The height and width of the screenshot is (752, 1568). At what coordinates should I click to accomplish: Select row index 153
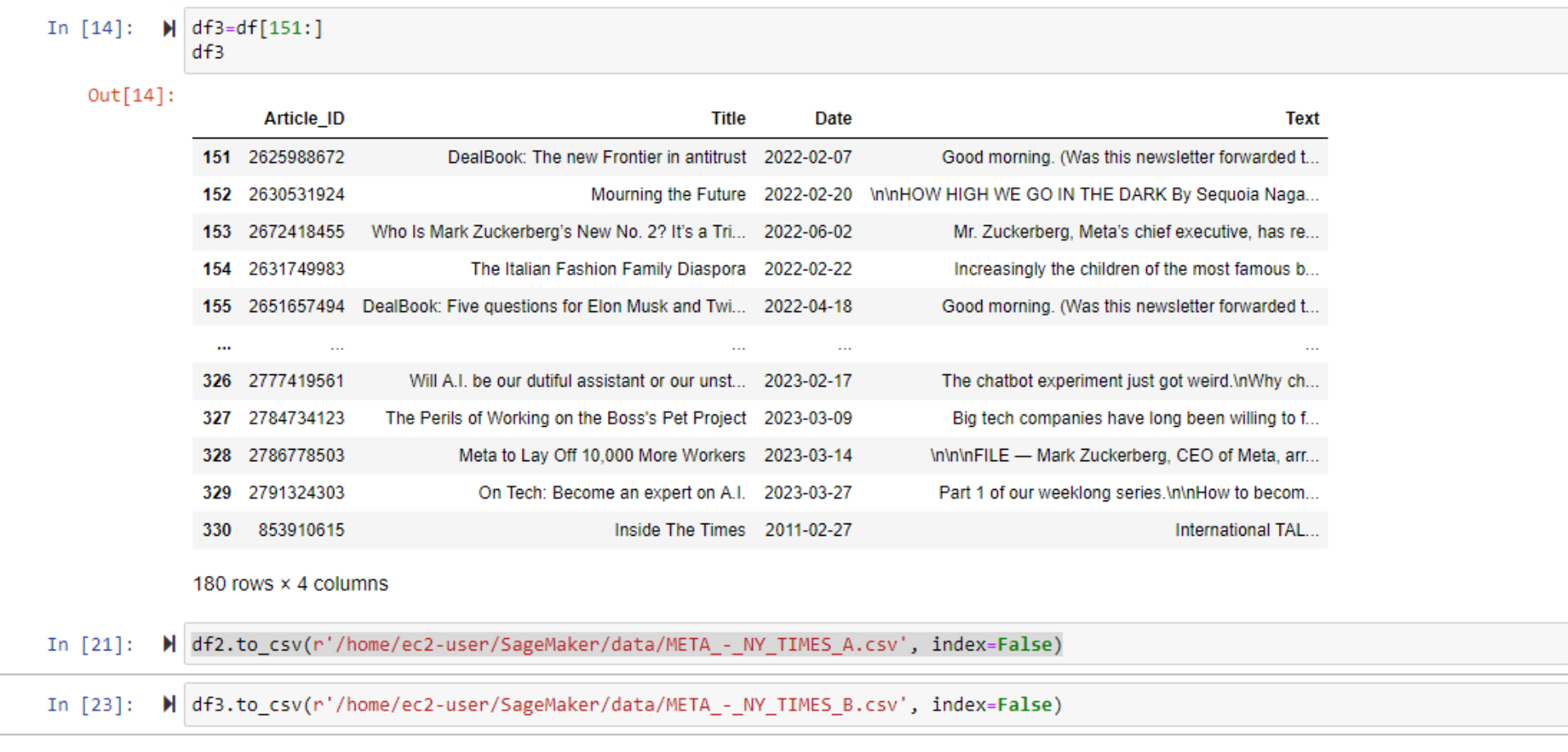tap(217, 232)
